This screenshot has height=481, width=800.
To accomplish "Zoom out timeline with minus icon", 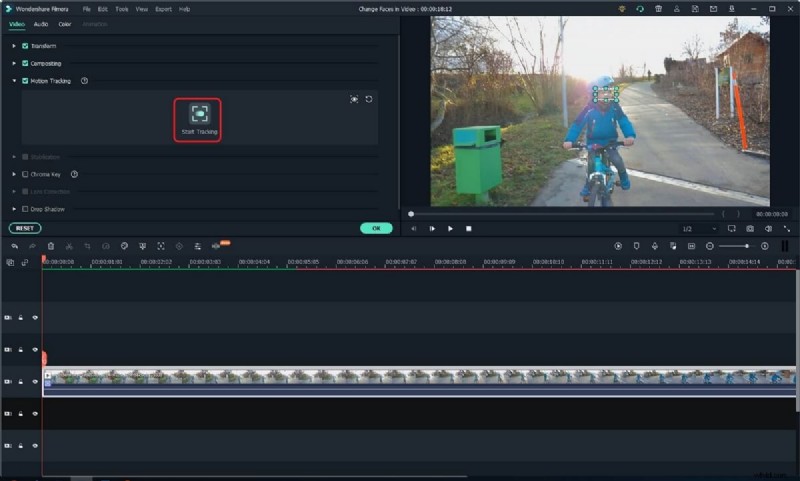I will click(x=710, y=246).
